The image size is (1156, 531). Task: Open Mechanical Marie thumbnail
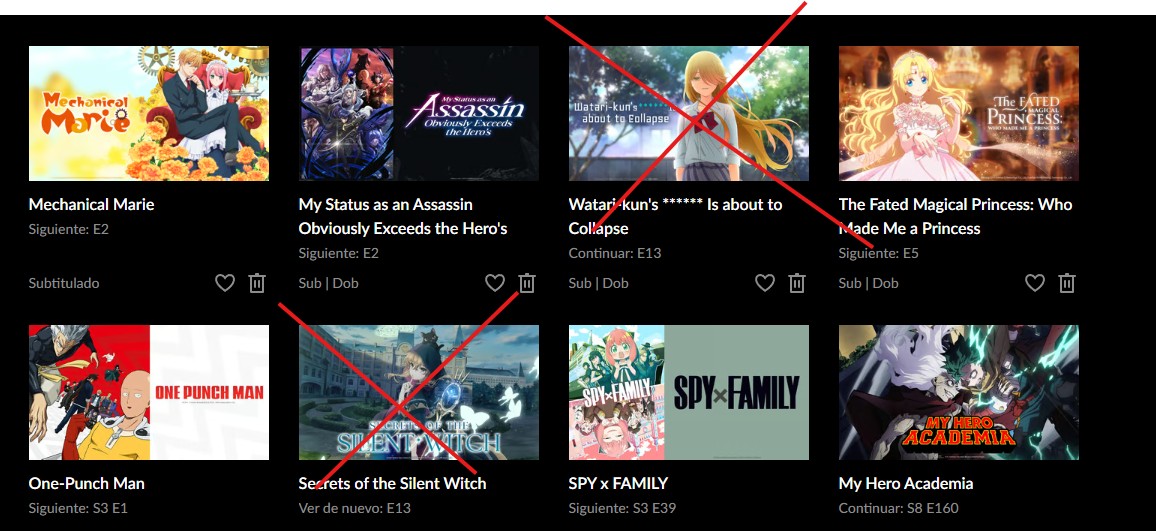tap(149, 114)
